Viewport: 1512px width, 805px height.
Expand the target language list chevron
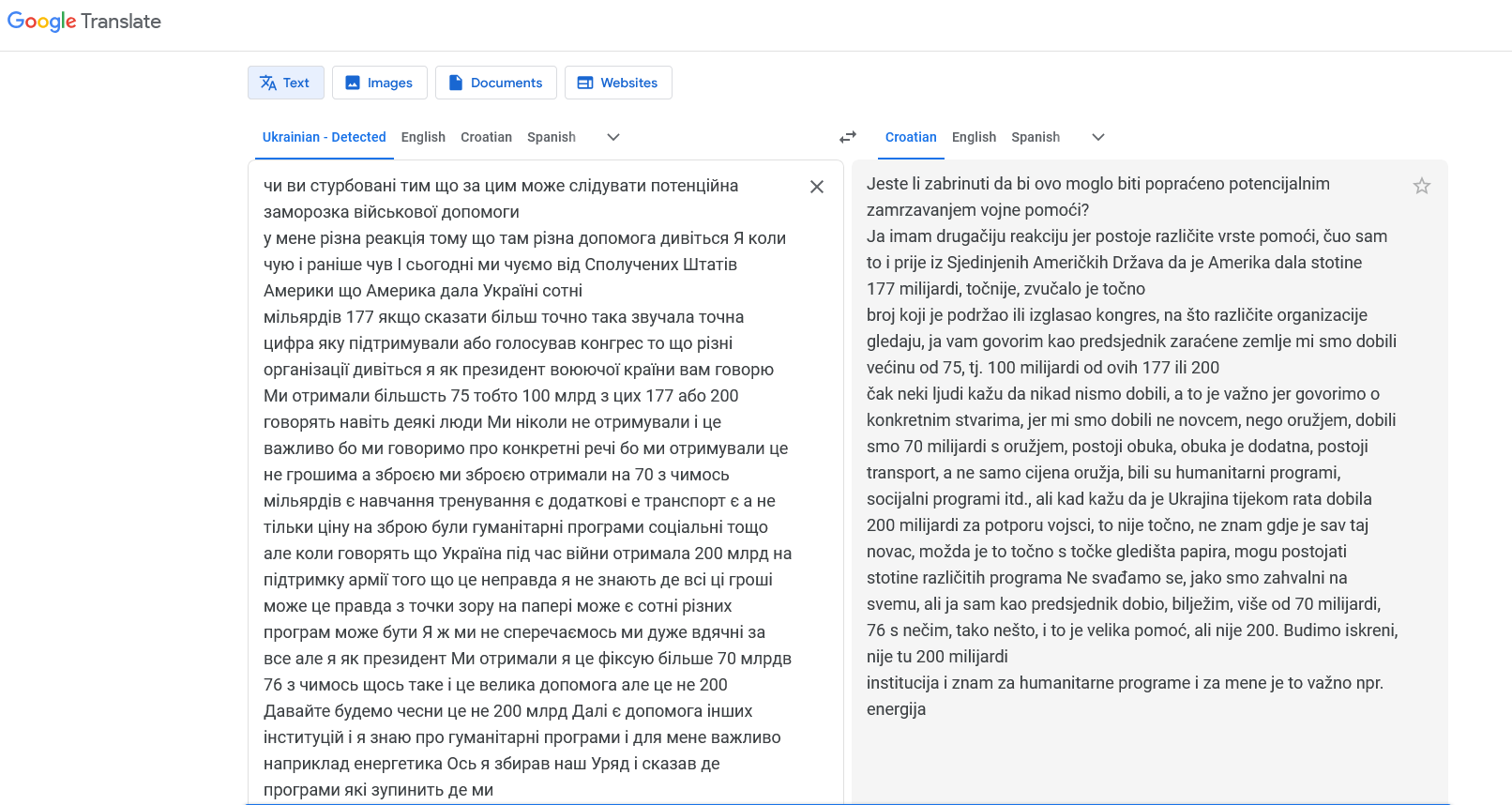(x=1098, y=137)
